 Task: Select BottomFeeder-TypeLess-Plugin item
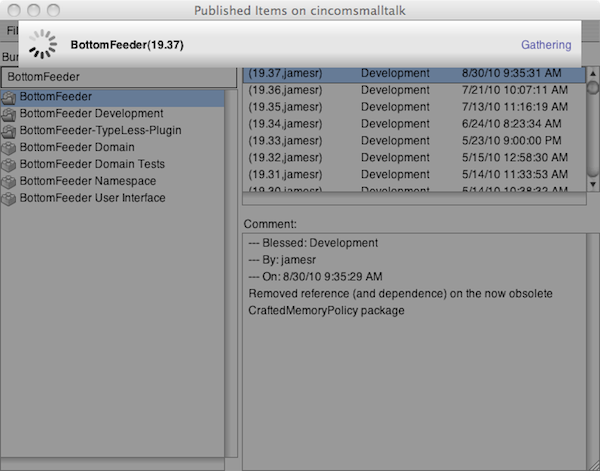click(112, 130)
